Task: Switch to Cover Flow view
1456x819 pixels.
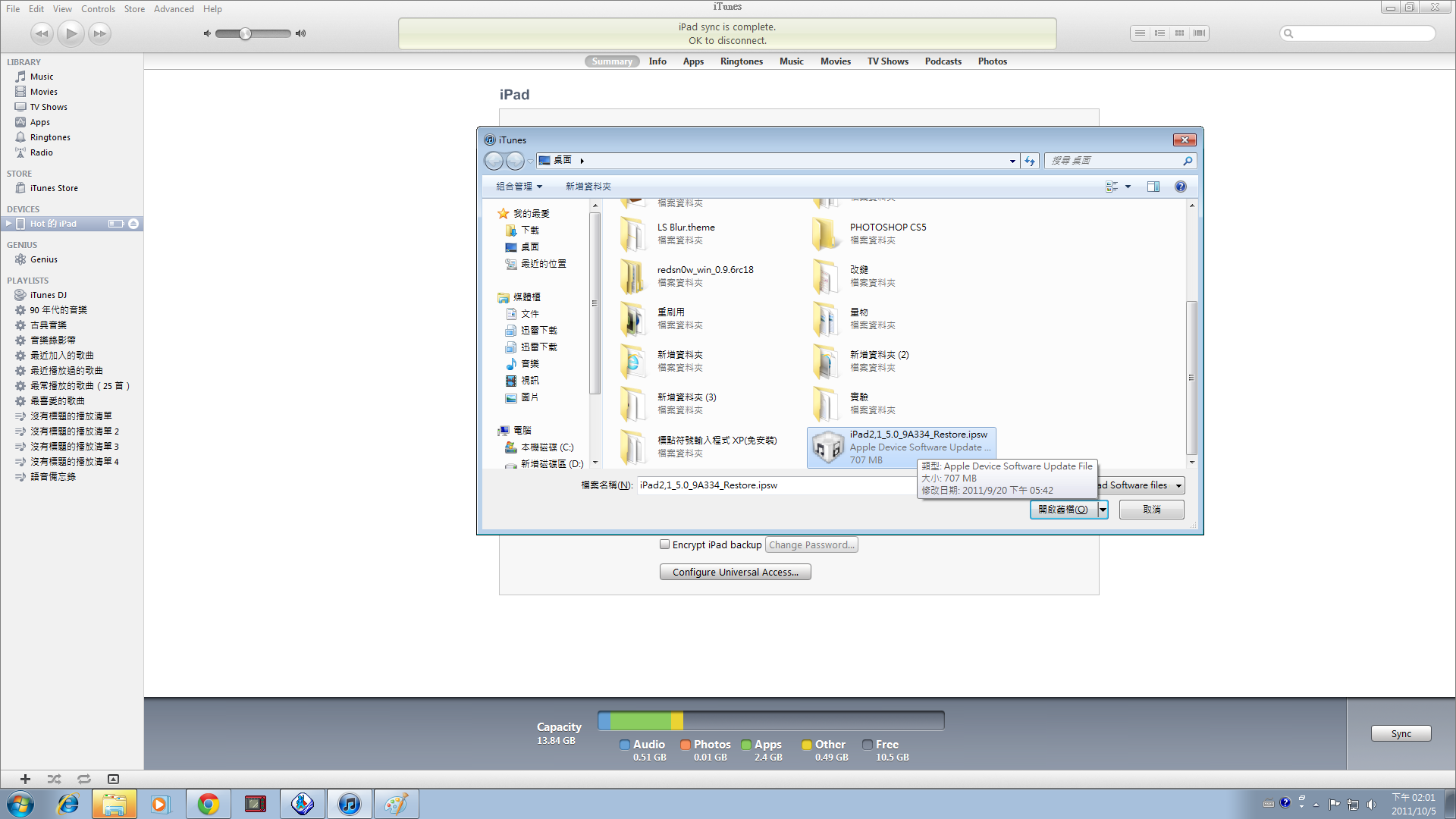Action: (x=1199, y=33)
